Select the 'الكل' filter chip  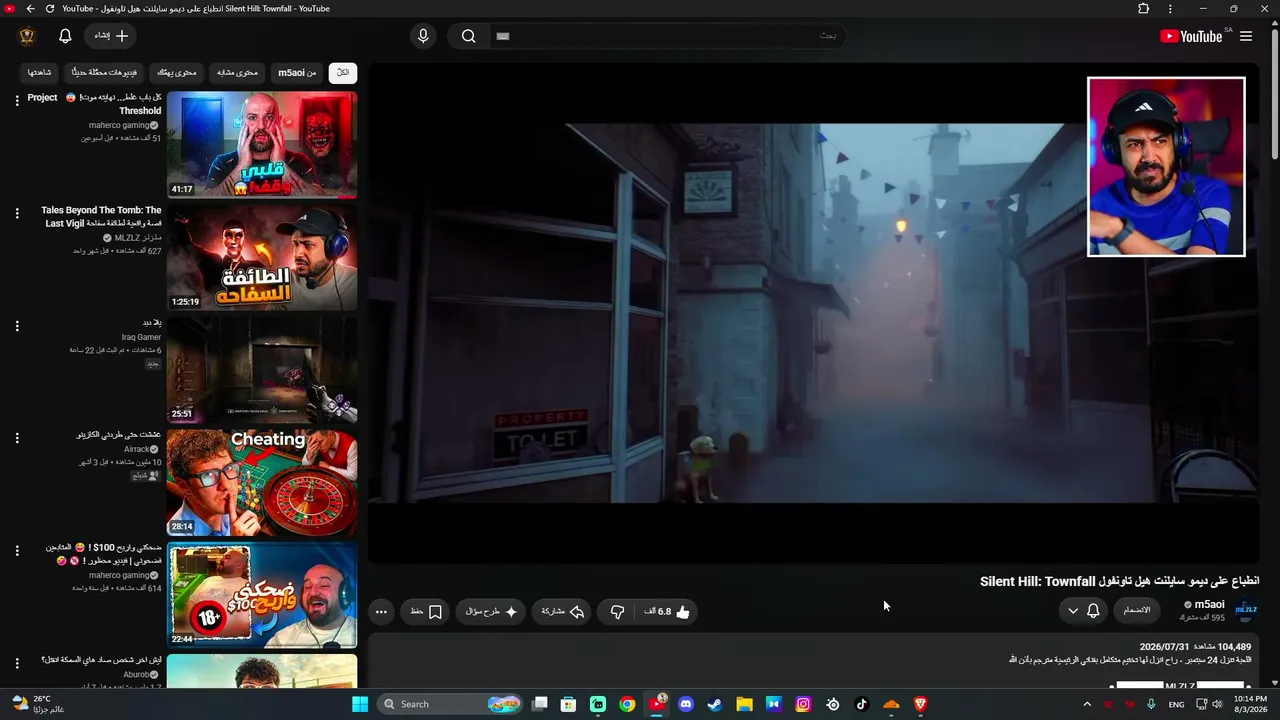(343, 72)
